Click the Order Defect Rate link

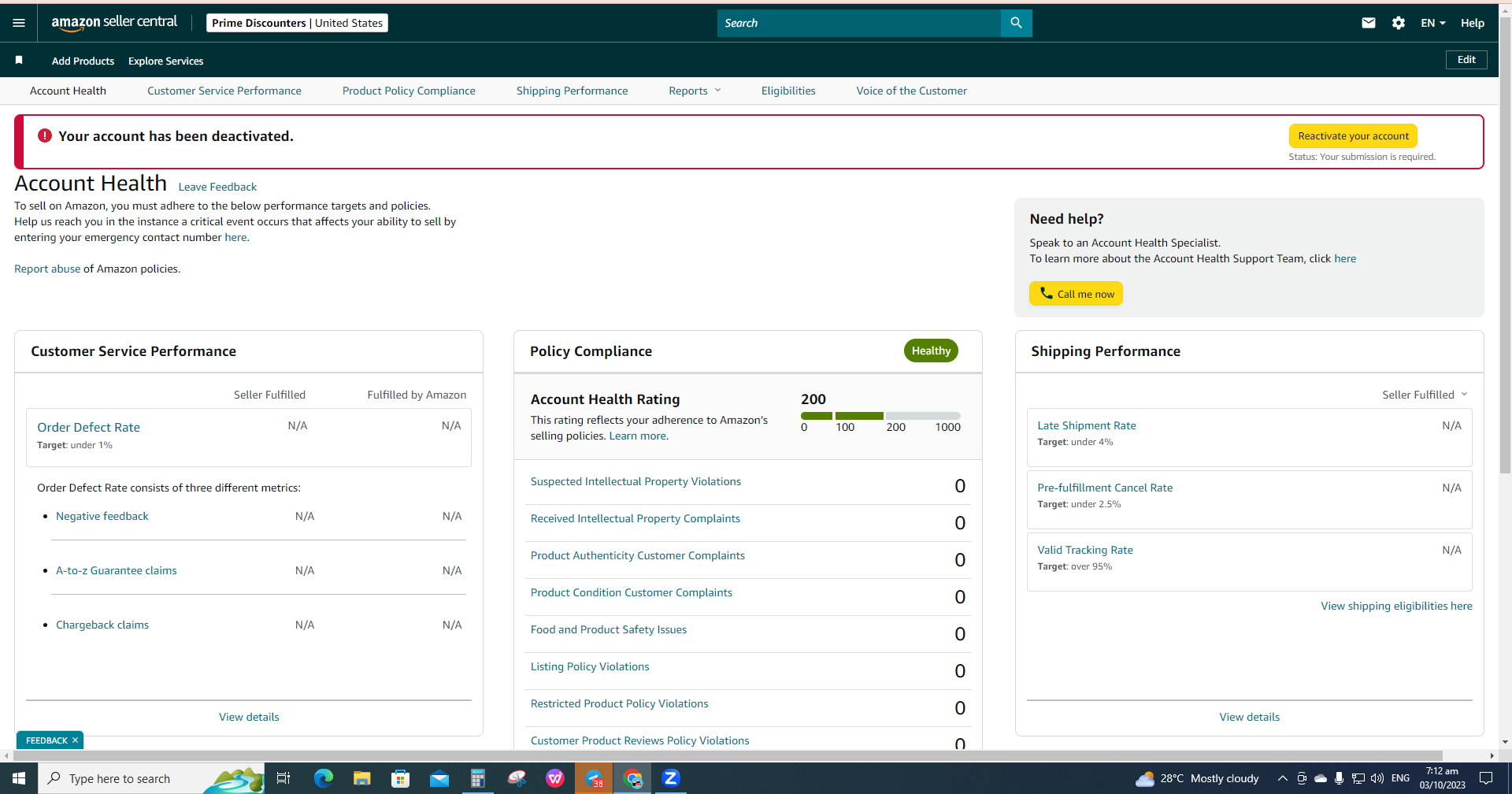88,427
